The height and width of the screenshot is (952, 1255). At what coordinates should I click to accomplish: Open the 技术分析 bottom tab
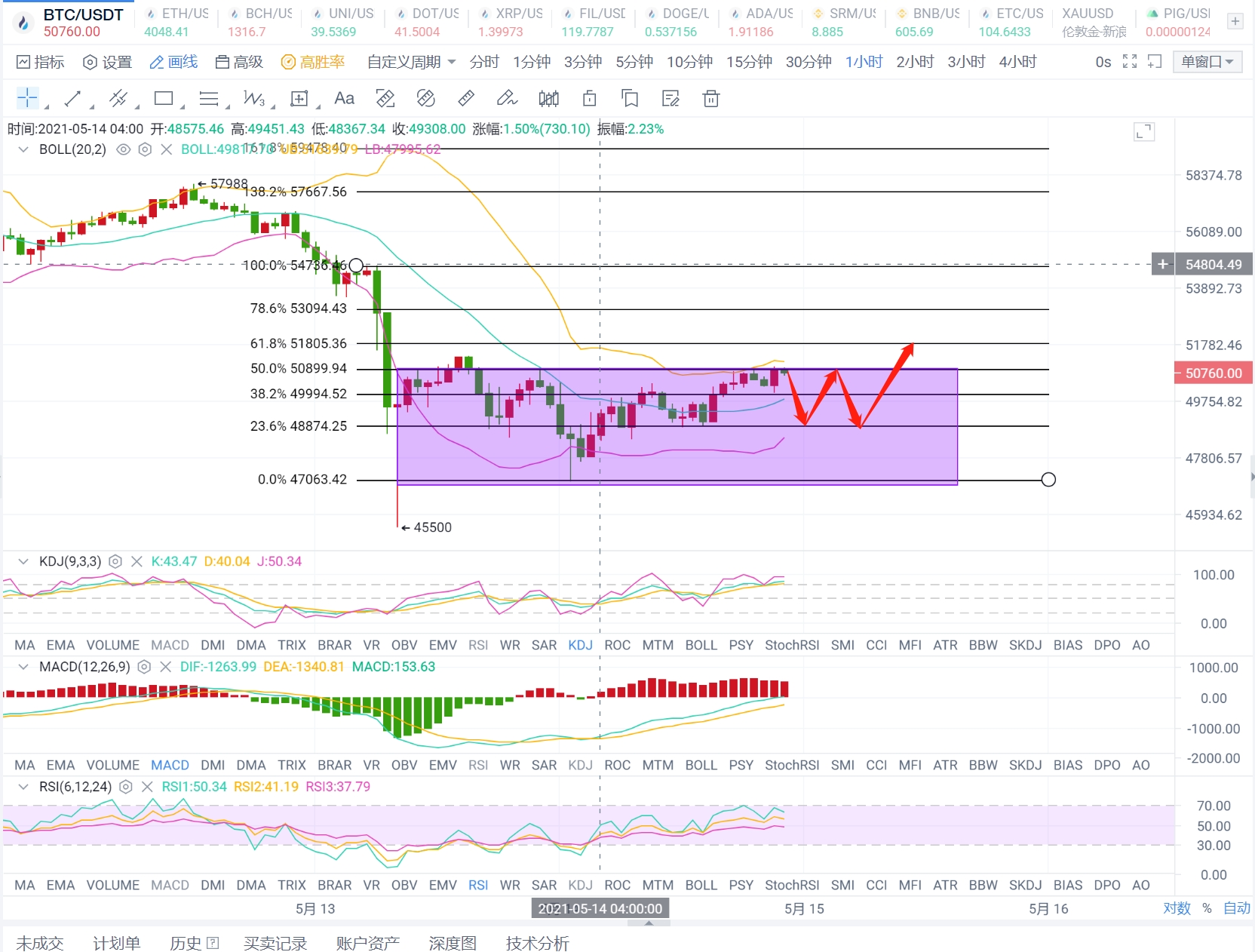pyautogui.click(x=537, y=943)
